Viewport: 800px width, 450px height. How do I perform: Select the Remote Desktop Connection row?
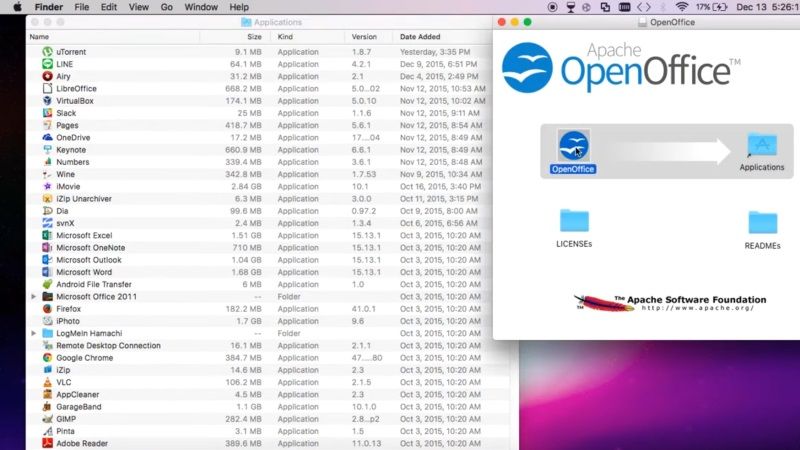click(x=268, y=345)
